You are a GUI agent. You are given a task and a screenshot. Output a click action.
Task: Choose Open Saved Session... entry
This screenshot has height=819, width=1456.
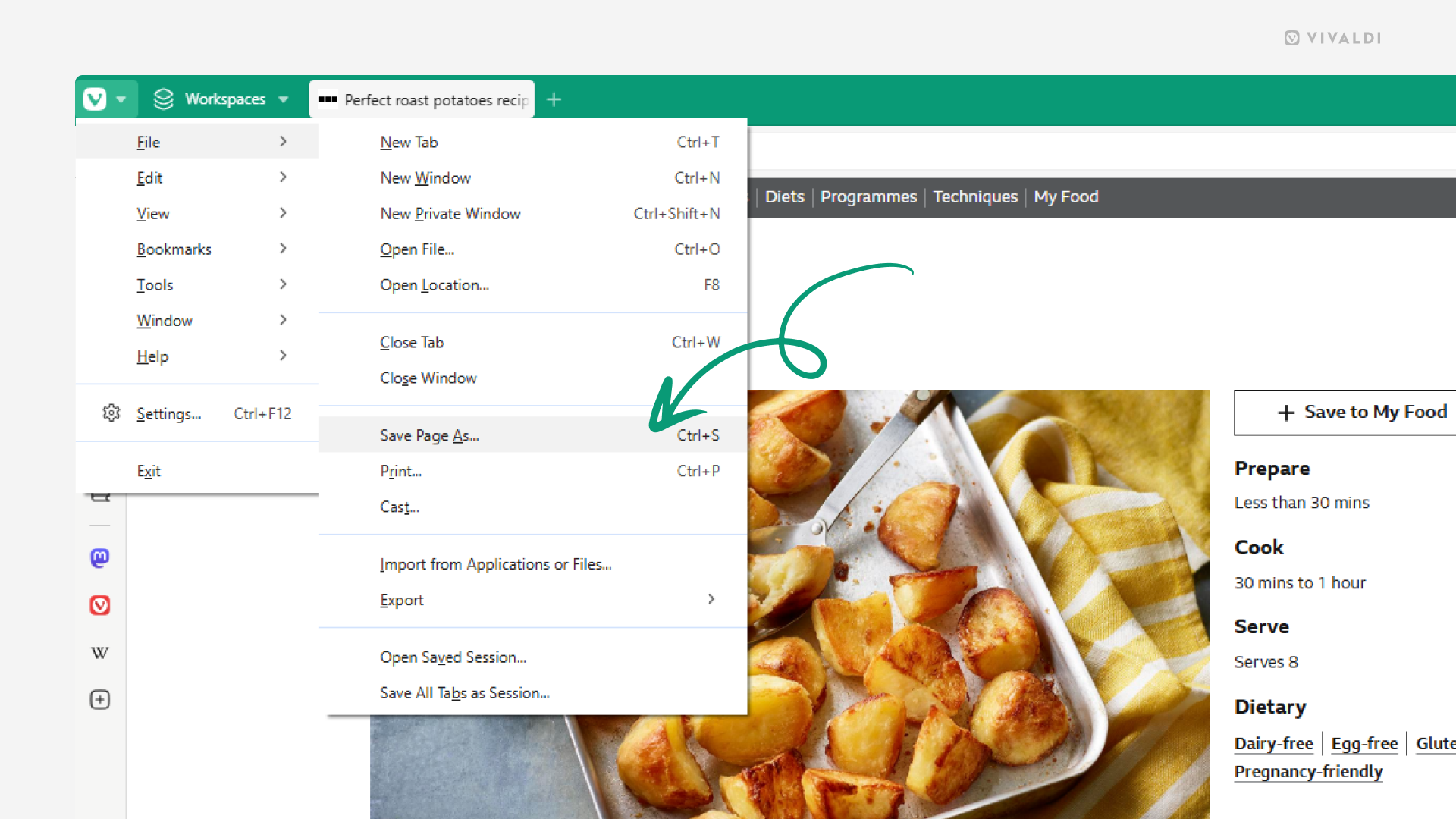click(x=533, y=657)
